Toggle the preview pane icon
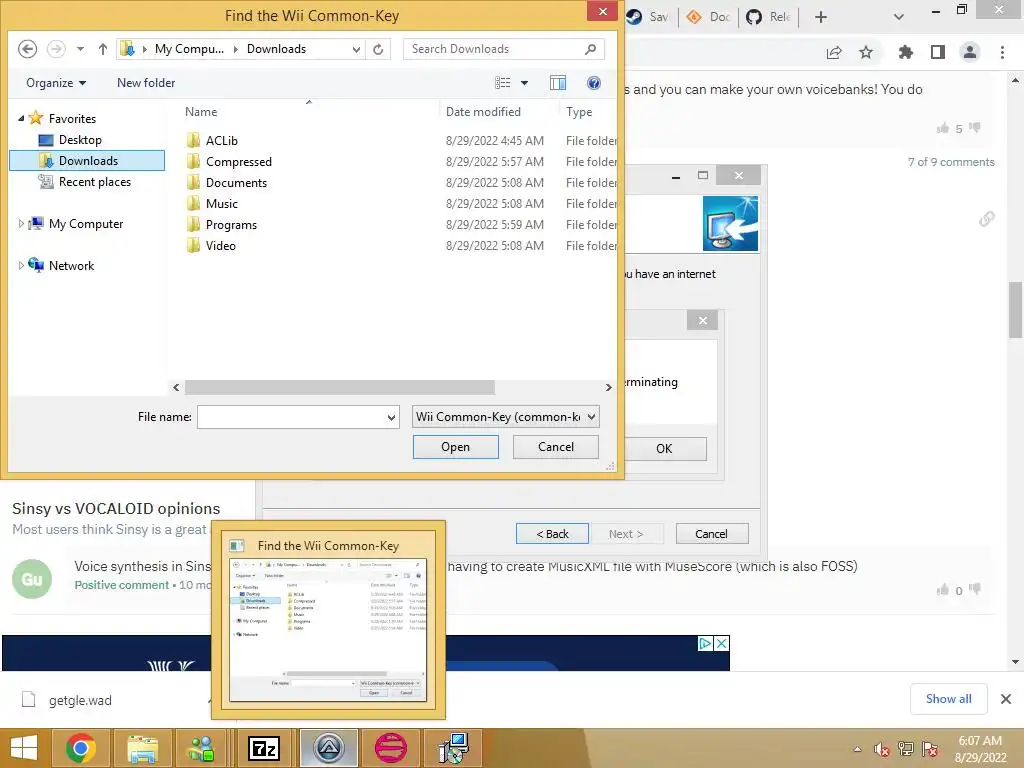This screenshot has width=1024, height=768. pos(558,83)
